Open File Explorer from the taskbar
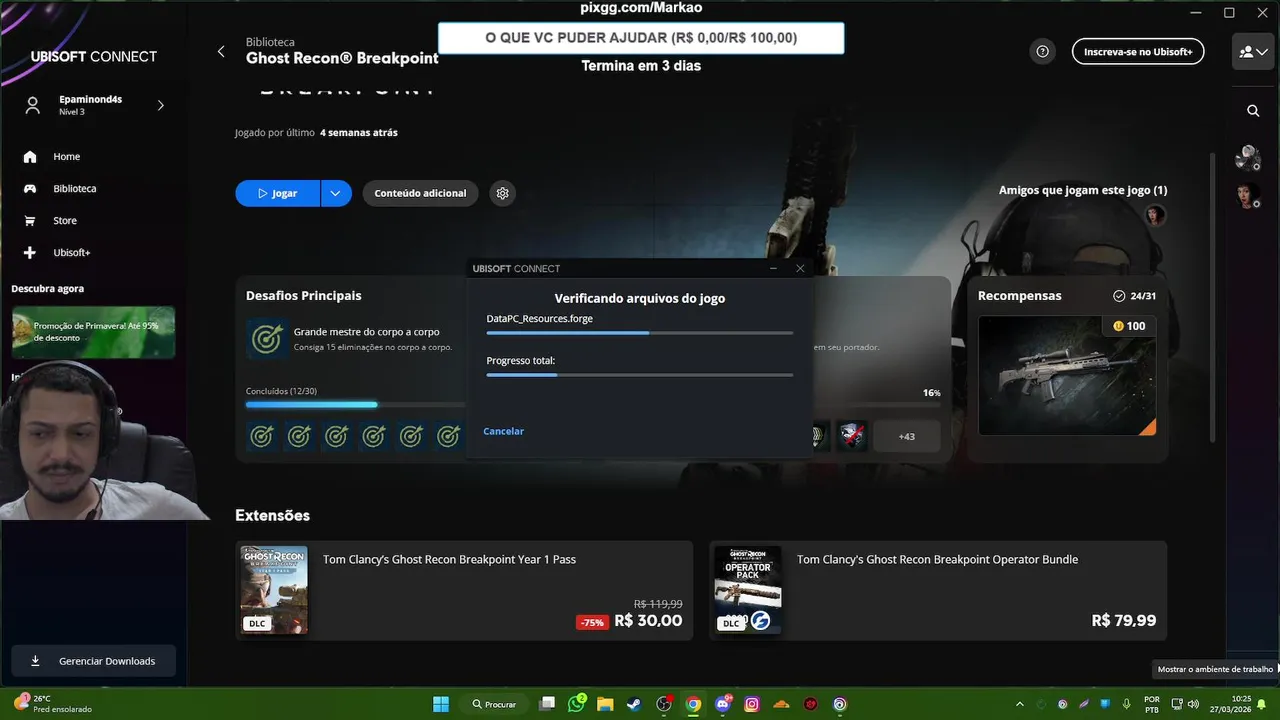Viewport: 1280px width, 720px height. pyautogui.click(x=605, y=704)
